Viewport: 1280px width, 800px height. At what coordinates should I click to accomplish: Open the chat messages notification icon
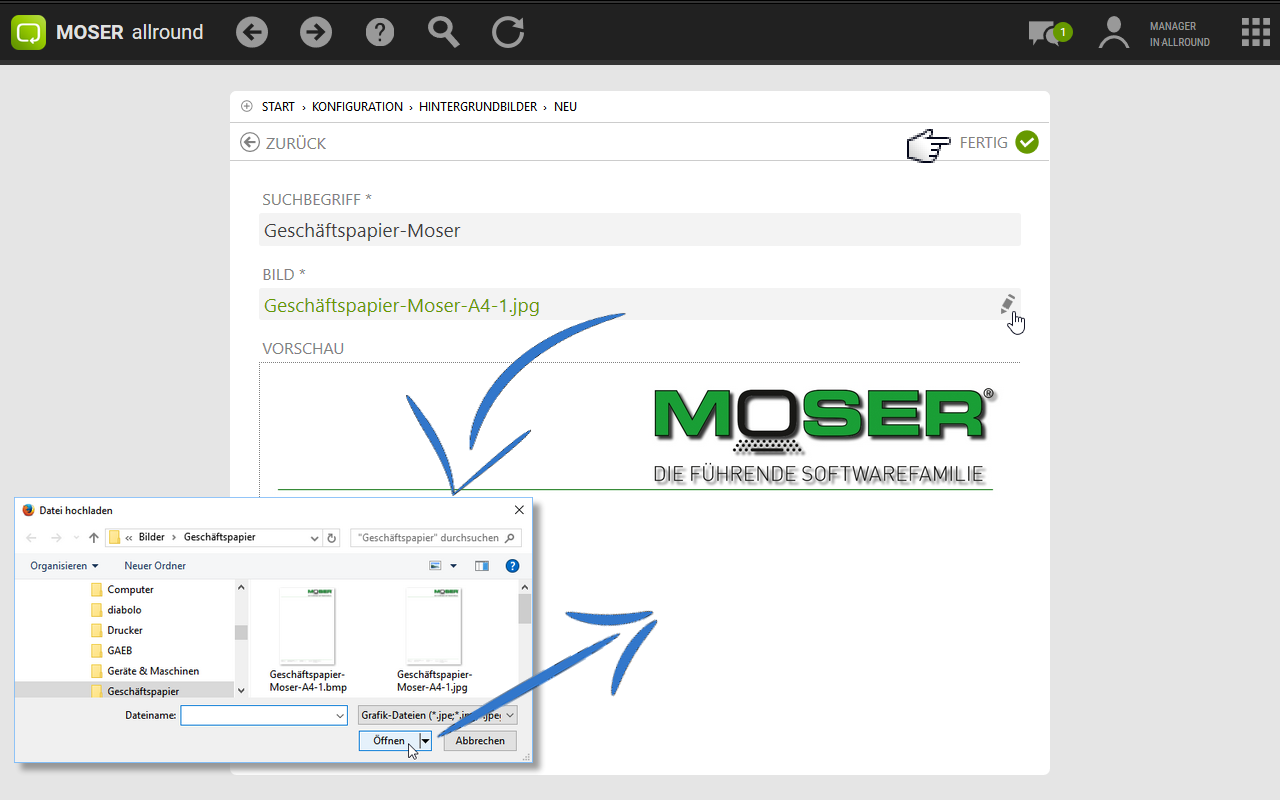[x=1046, y=33]
